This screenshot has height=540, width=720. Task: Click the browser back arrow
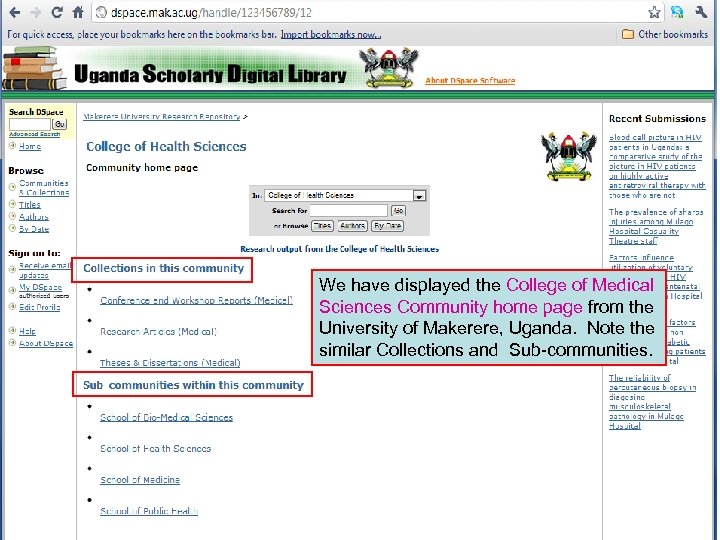pyautogui.click(x=14, y=12)
